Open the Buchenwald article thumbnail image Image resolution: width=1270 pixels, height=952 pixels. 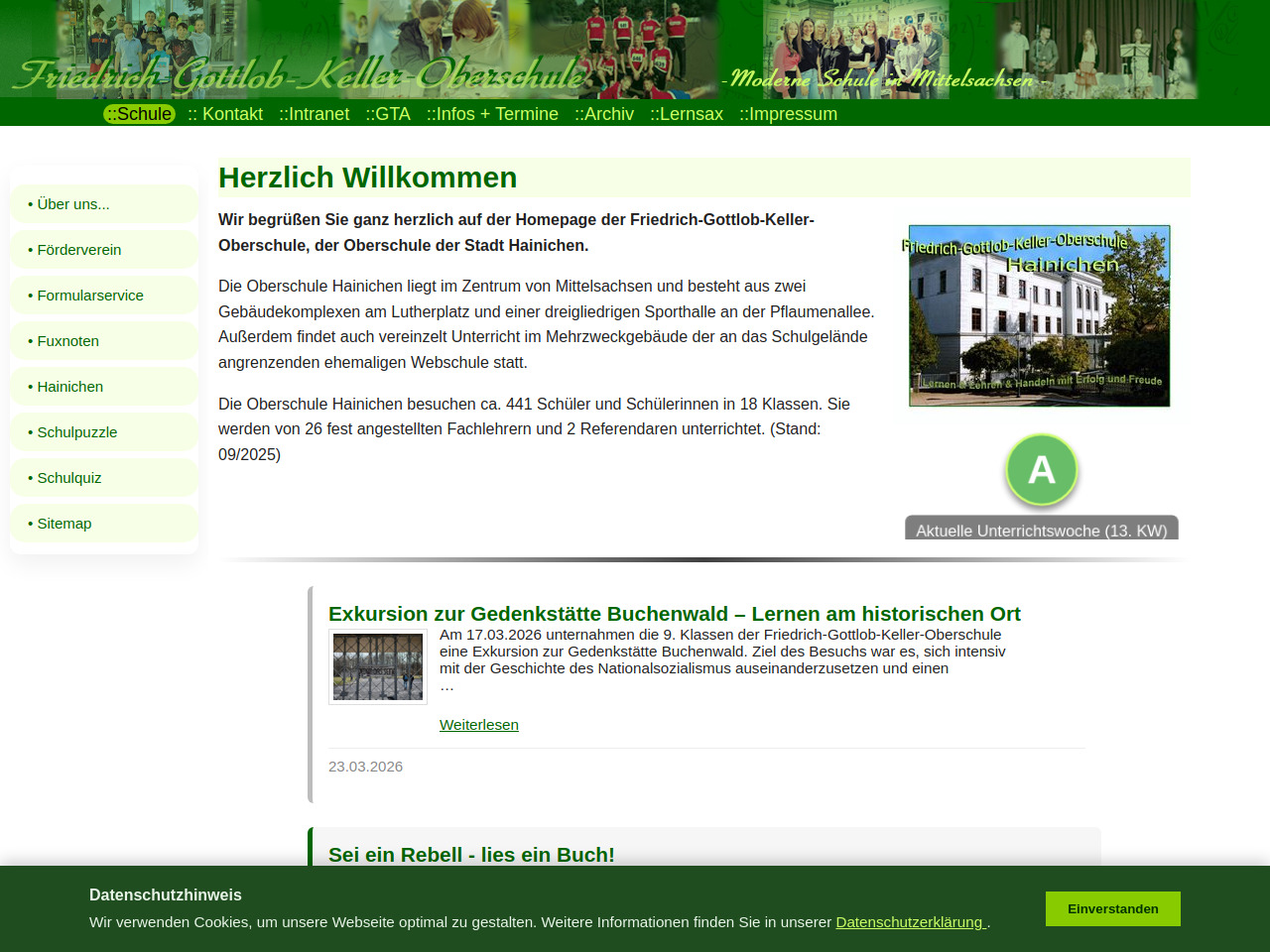(x=378, y=667)
